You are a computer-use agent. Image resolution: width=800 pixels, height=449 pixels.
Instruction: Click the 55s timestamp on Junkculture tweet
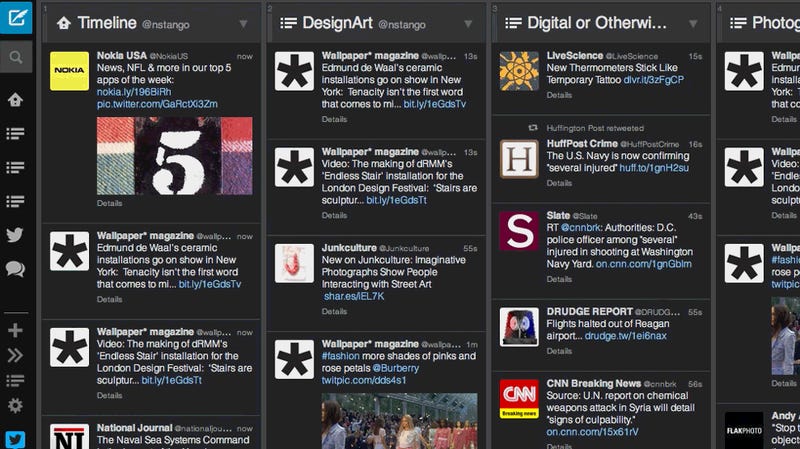470,248
